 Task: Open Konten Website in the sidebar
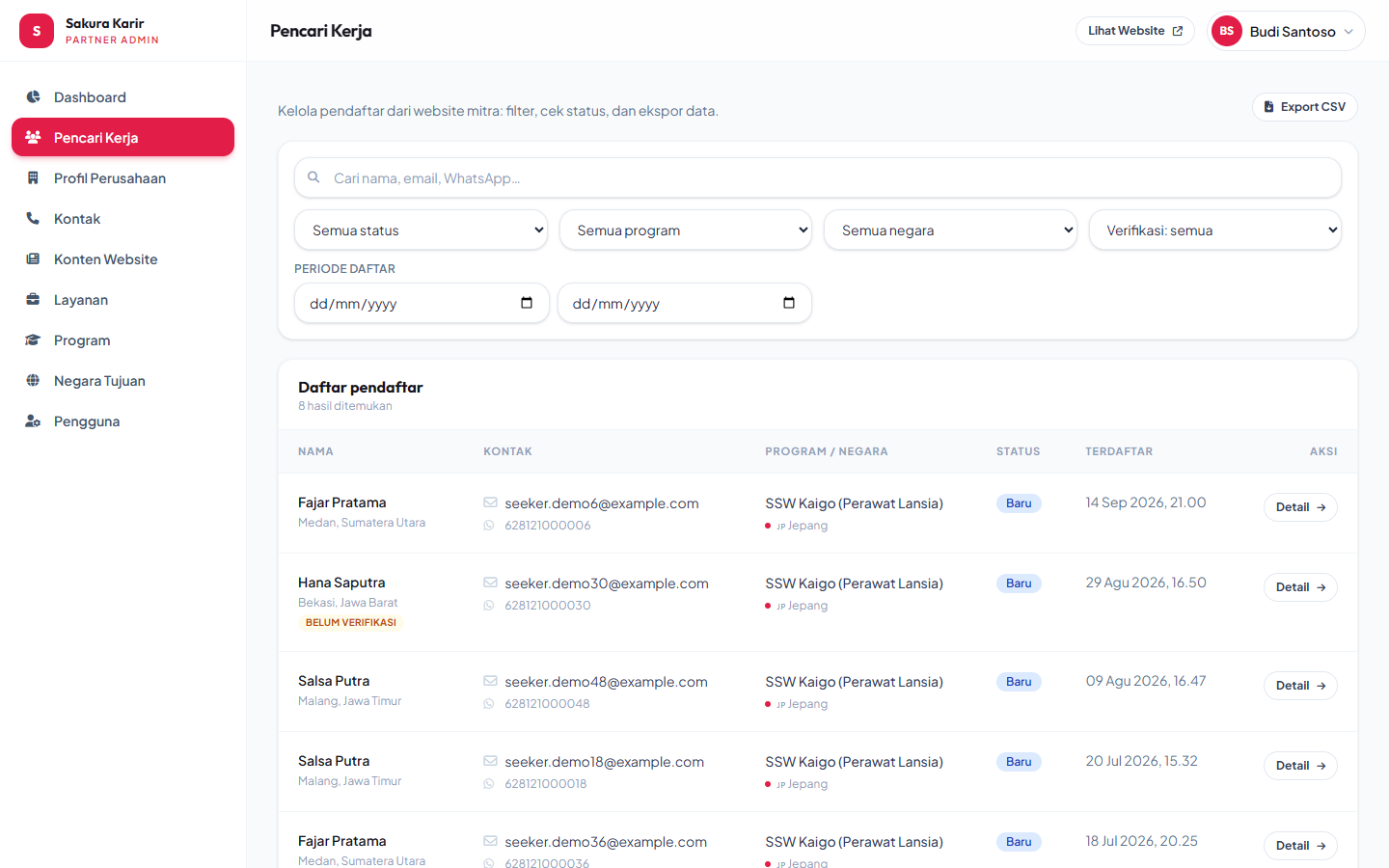click(x=123, y=259)
